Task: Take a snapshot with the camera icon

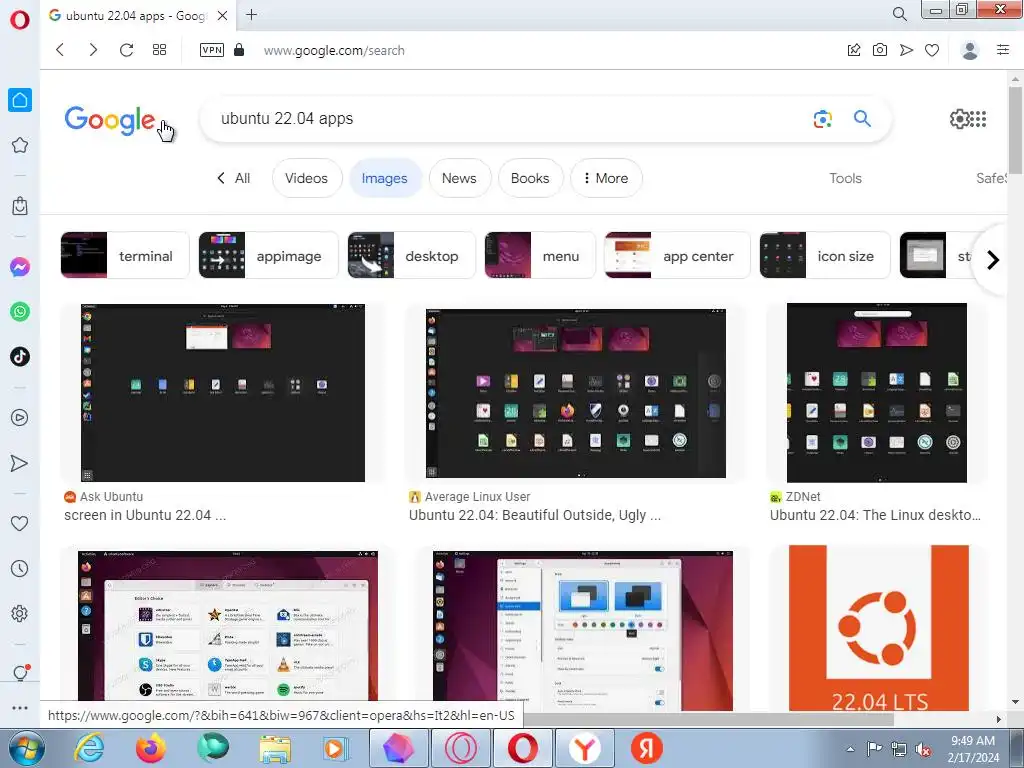Action: (880, 50)
